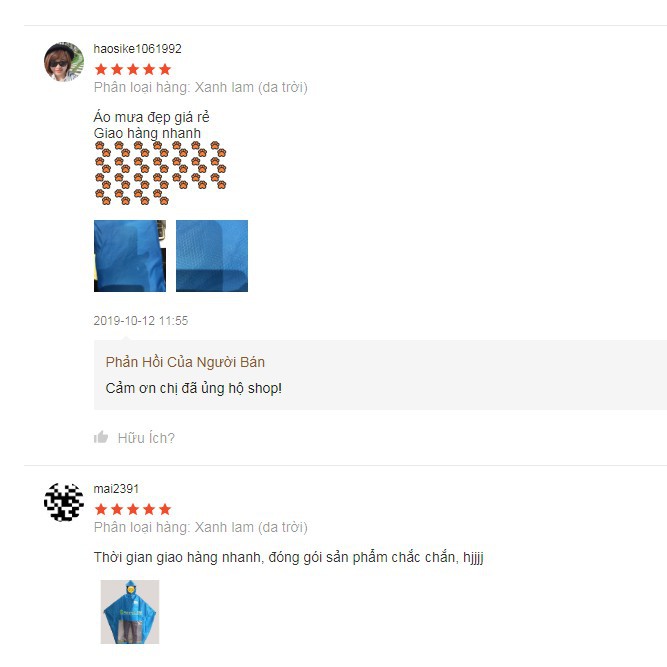Click the thumbs-up Hữu Ích icon

pyautogui.click(x=101, y=437)
